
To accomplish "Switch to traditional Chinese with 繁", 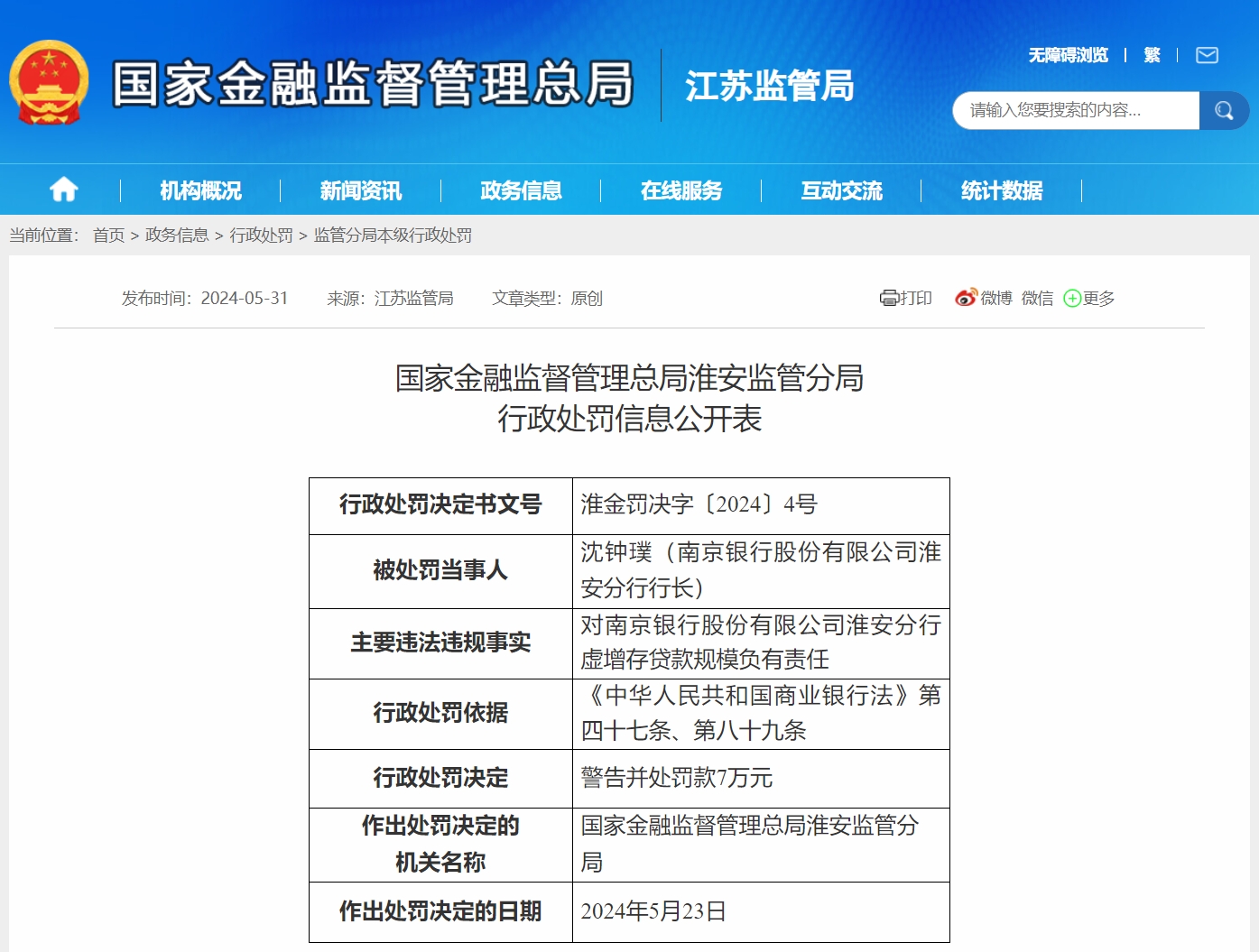I will point(1152,55).
